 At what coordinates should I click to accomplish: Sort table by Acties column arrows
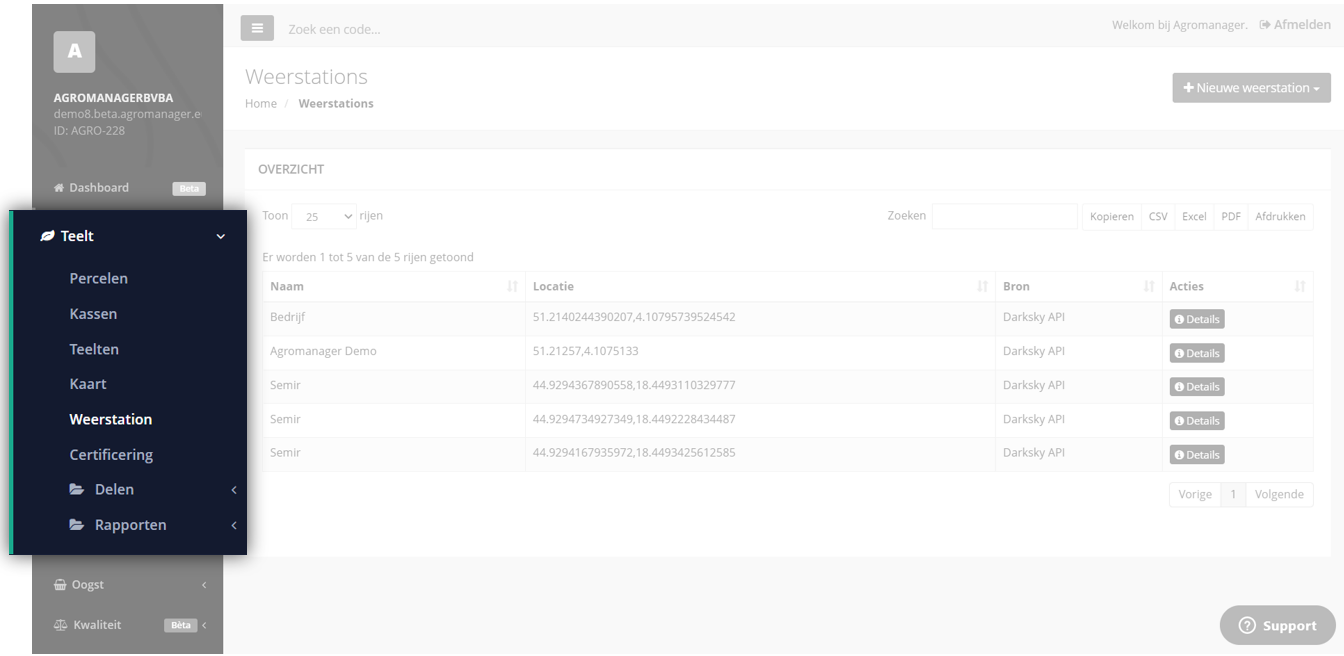click(x=1300, y=286)
